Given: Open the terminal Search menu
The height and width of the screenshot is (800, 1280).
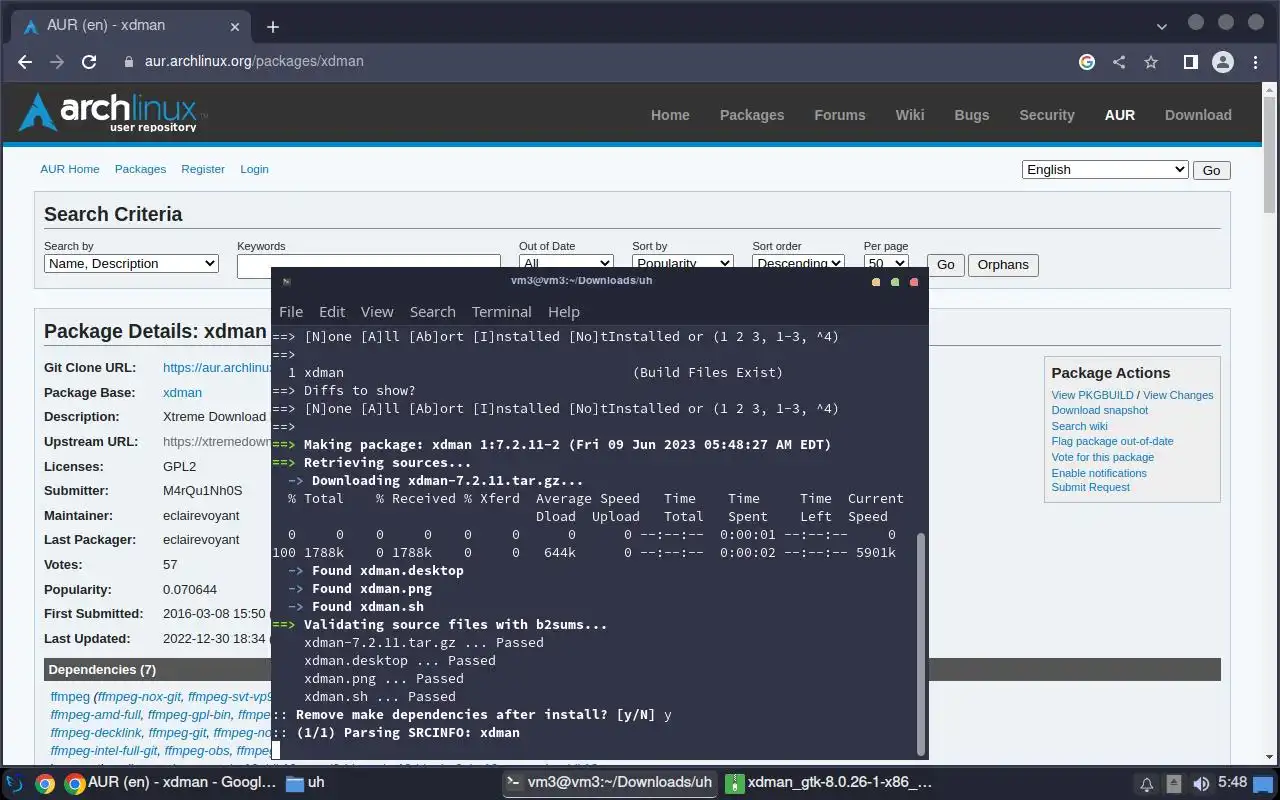Looking at the screenshot, I should [432, 312].
